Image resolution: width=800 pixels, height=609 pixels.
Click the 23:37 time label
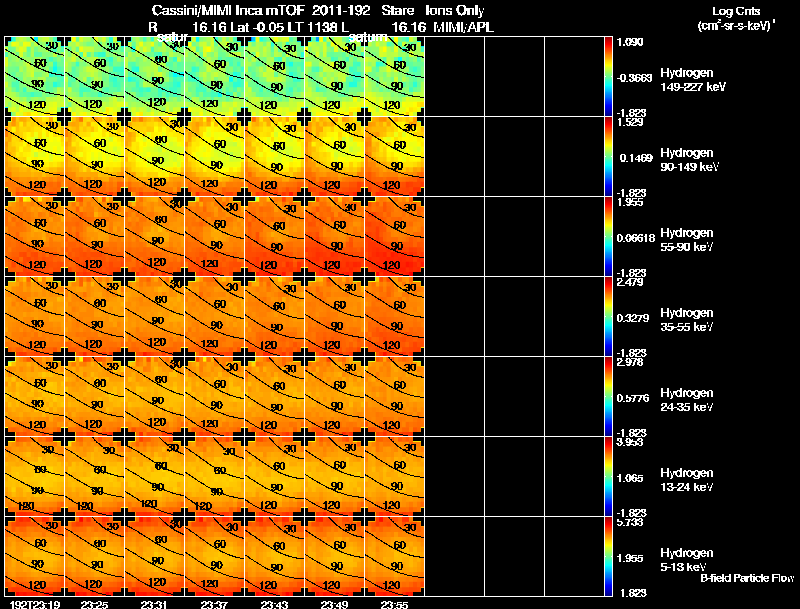click(x=214, y=604)
